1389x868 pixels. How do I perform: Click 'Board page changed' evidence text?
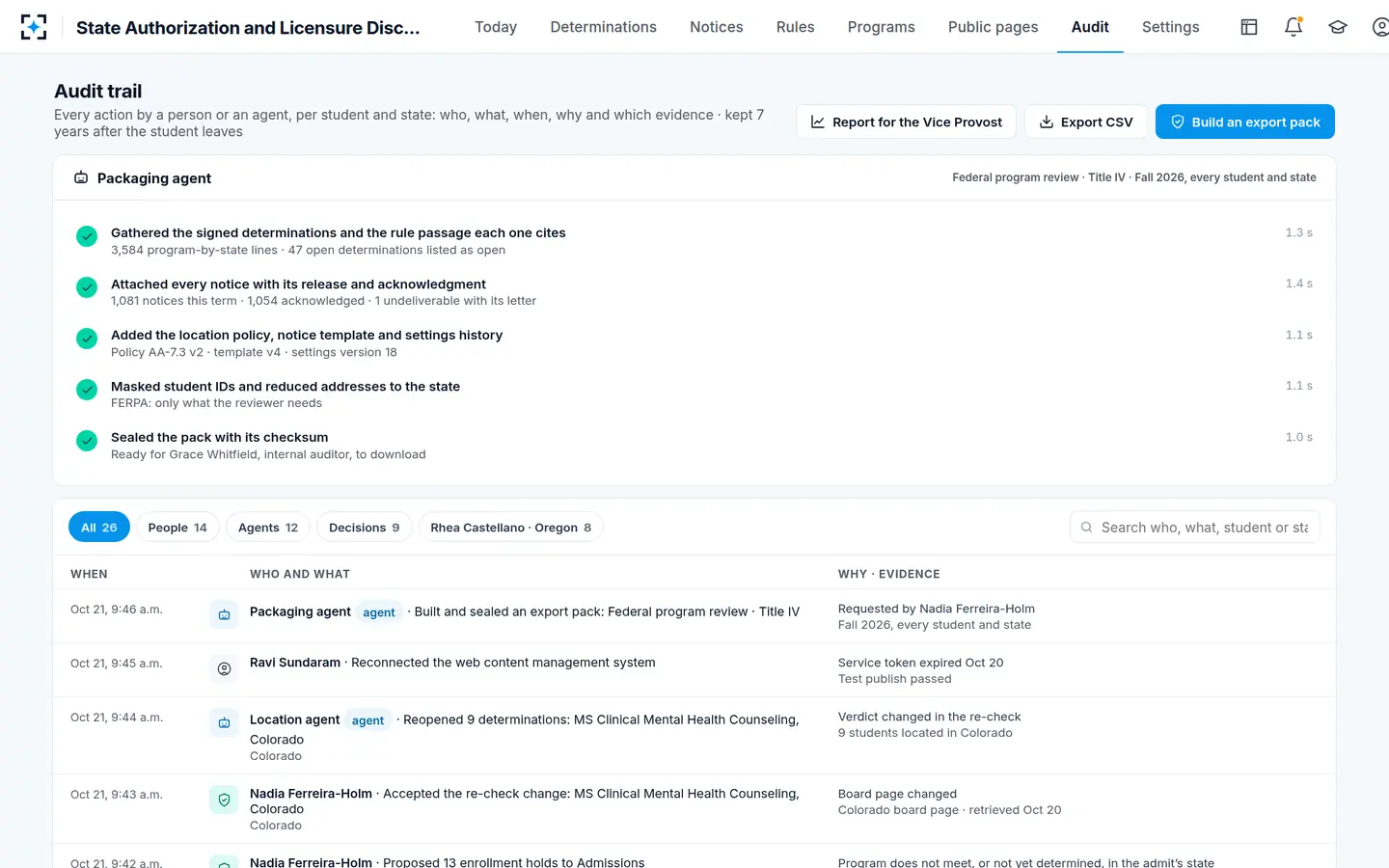tap(898, 794)
